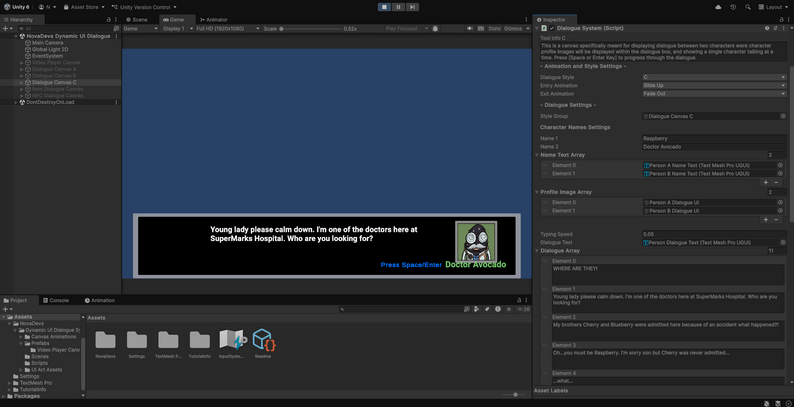Stop play mode using the Play button

click(384, 7)
